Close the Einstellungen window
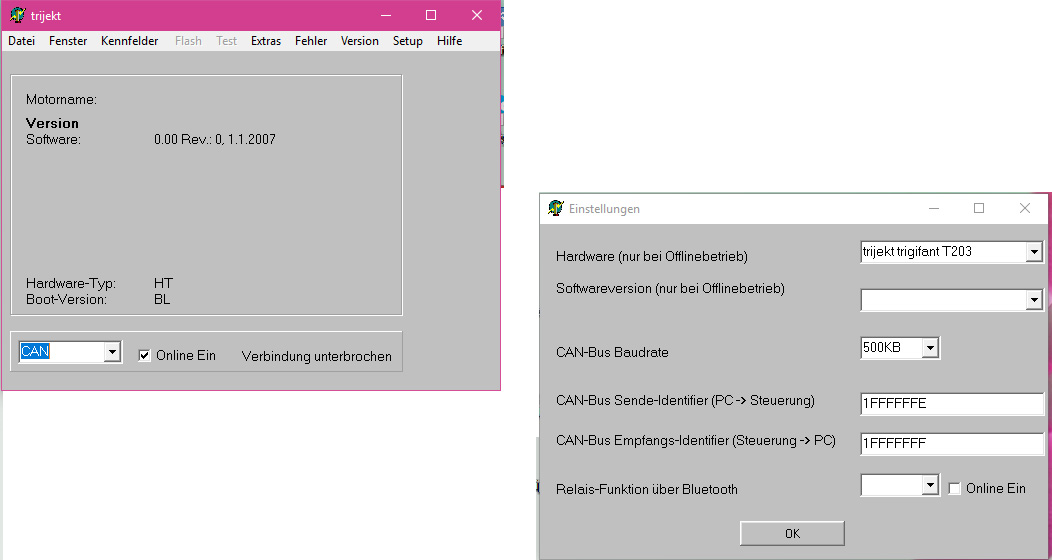1052x560 pixels. tap(1024, 208)
